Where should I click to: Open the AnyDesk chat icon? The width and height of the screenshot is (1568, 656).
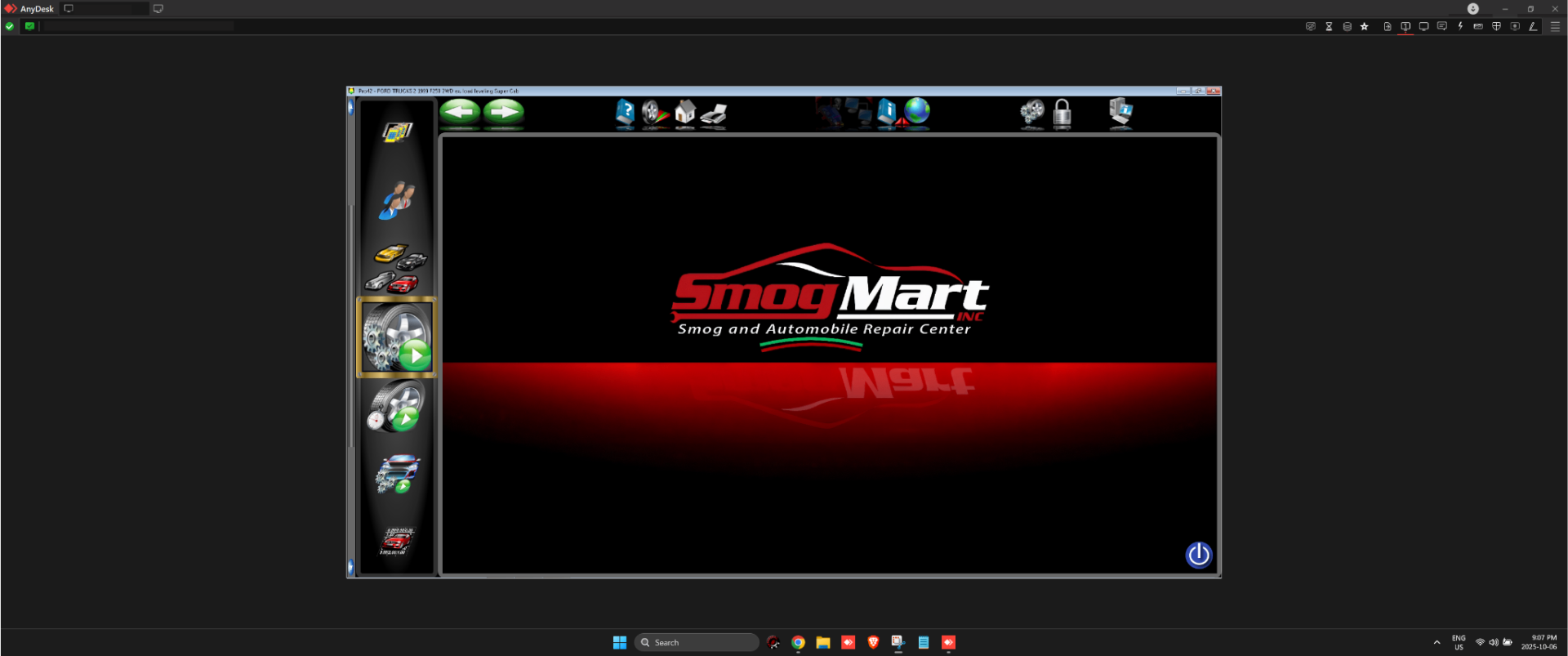1441,26
